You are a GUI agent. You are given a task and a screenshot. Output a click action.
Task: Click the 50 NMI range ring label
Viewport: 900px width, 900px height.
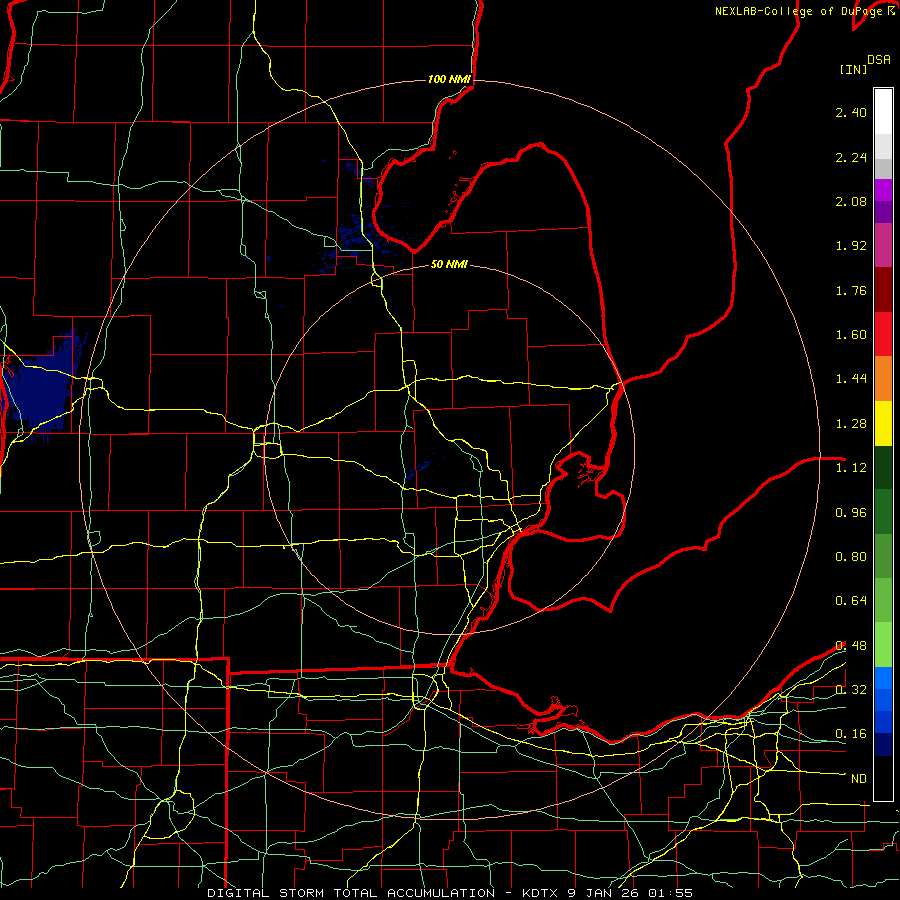(449, 264)
